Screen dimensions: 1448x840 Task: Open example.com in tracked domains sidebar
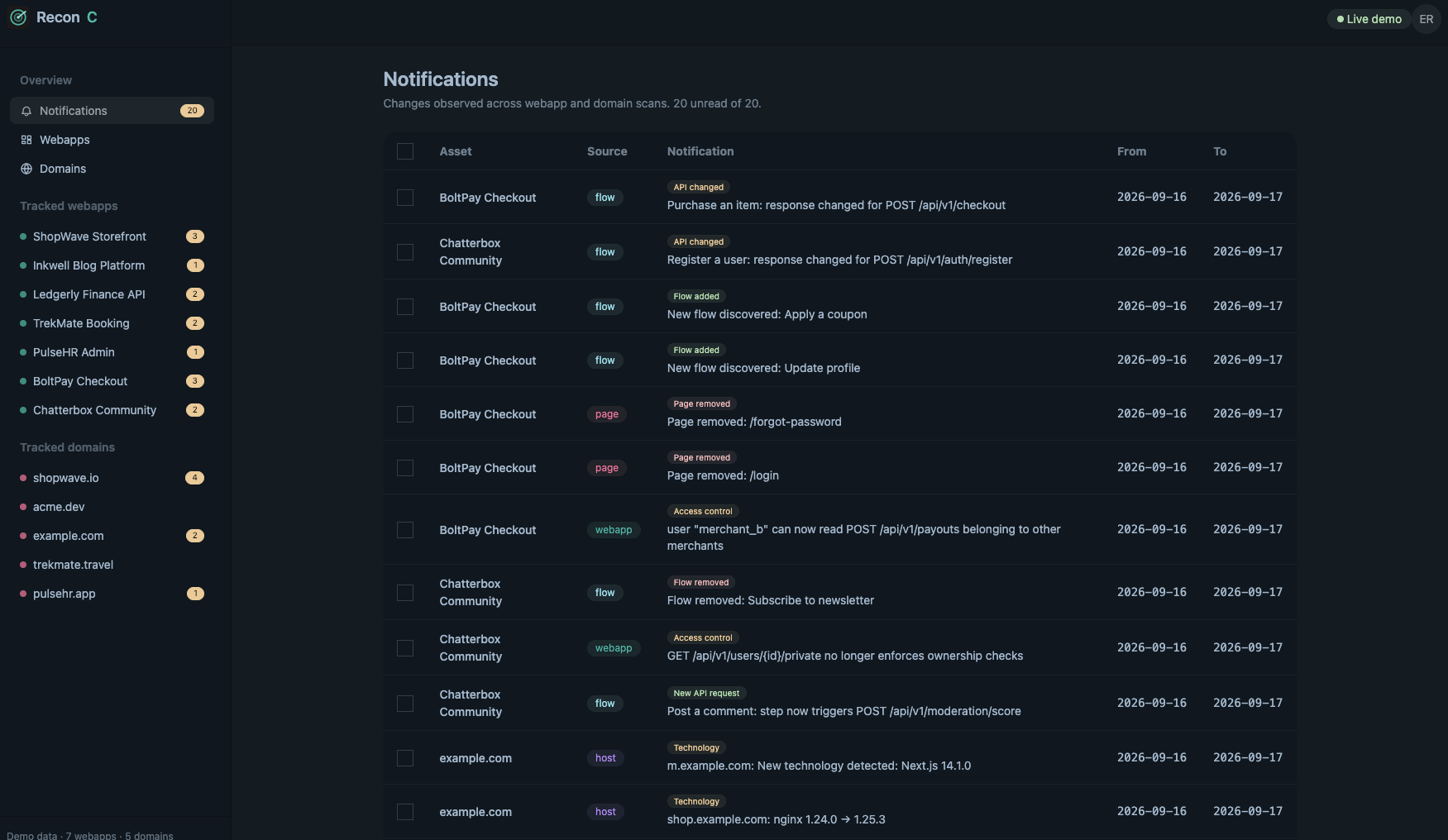pyautogui.click(x=112, y=536)
